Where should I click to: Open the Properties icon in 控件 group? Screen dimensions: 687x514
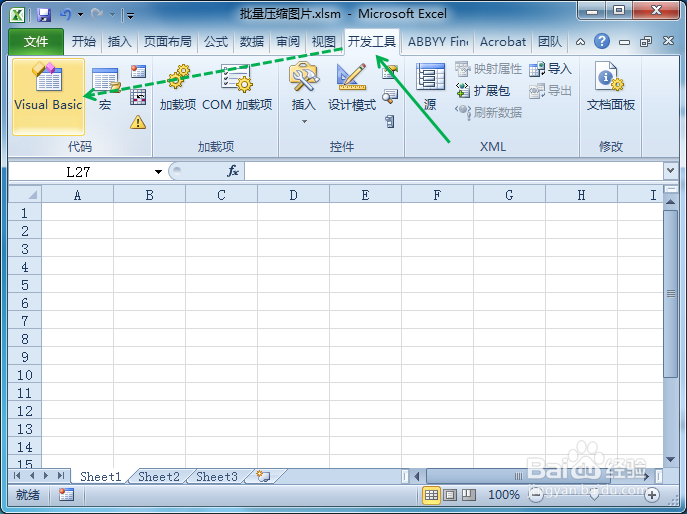click(x=390, y=71)
